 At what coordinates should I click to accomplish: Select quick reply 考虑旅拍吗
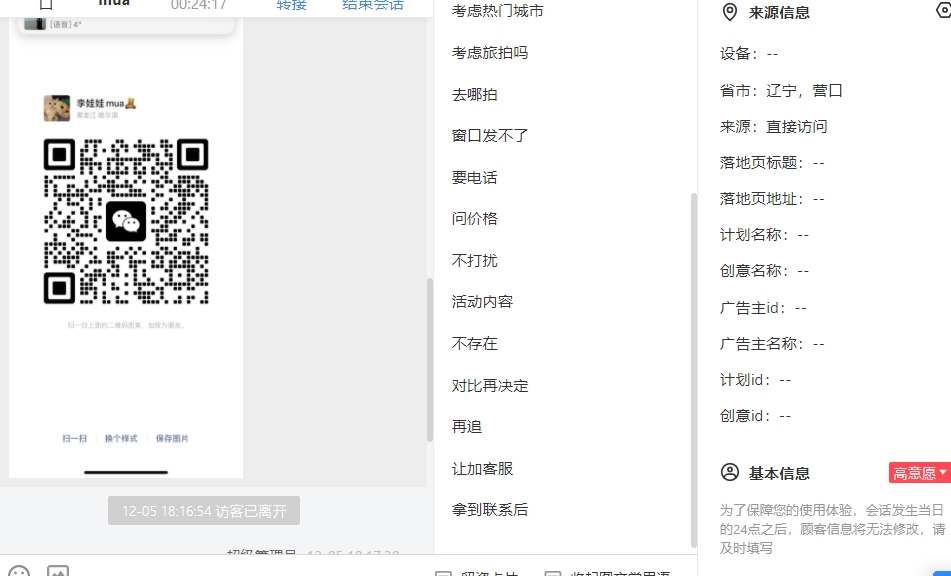[489, 53]
